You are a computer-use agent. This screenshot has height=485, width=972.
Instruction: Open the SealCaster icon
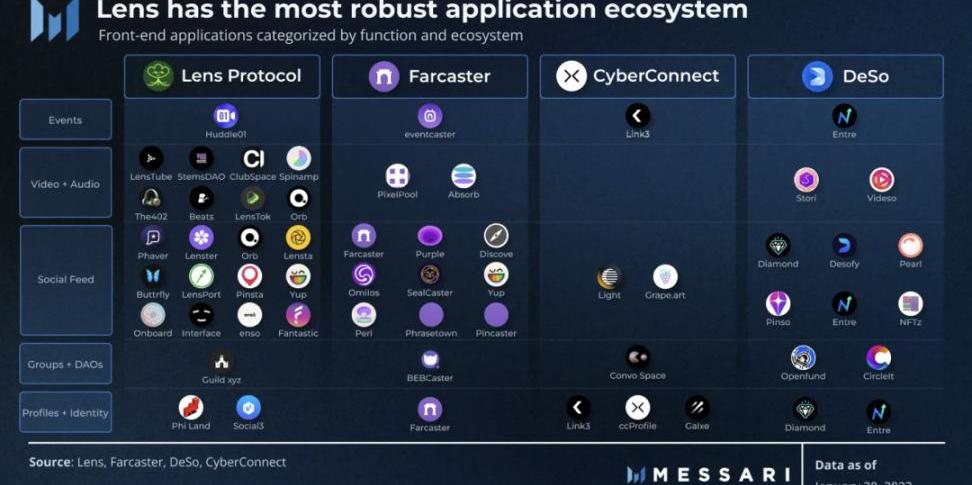click(430, 274)
